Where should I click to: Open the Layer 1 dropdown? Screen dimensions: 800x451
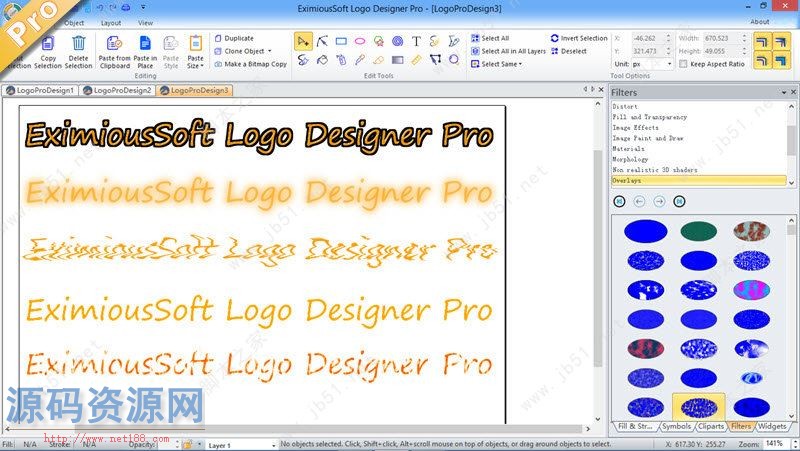click(x=241, y=445)
